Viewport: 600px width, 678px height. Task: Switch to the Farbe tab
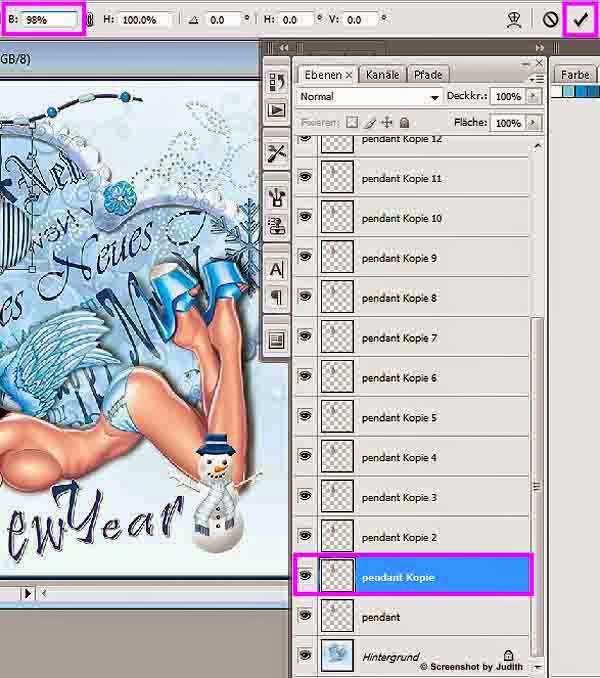[x=575, y=75]
